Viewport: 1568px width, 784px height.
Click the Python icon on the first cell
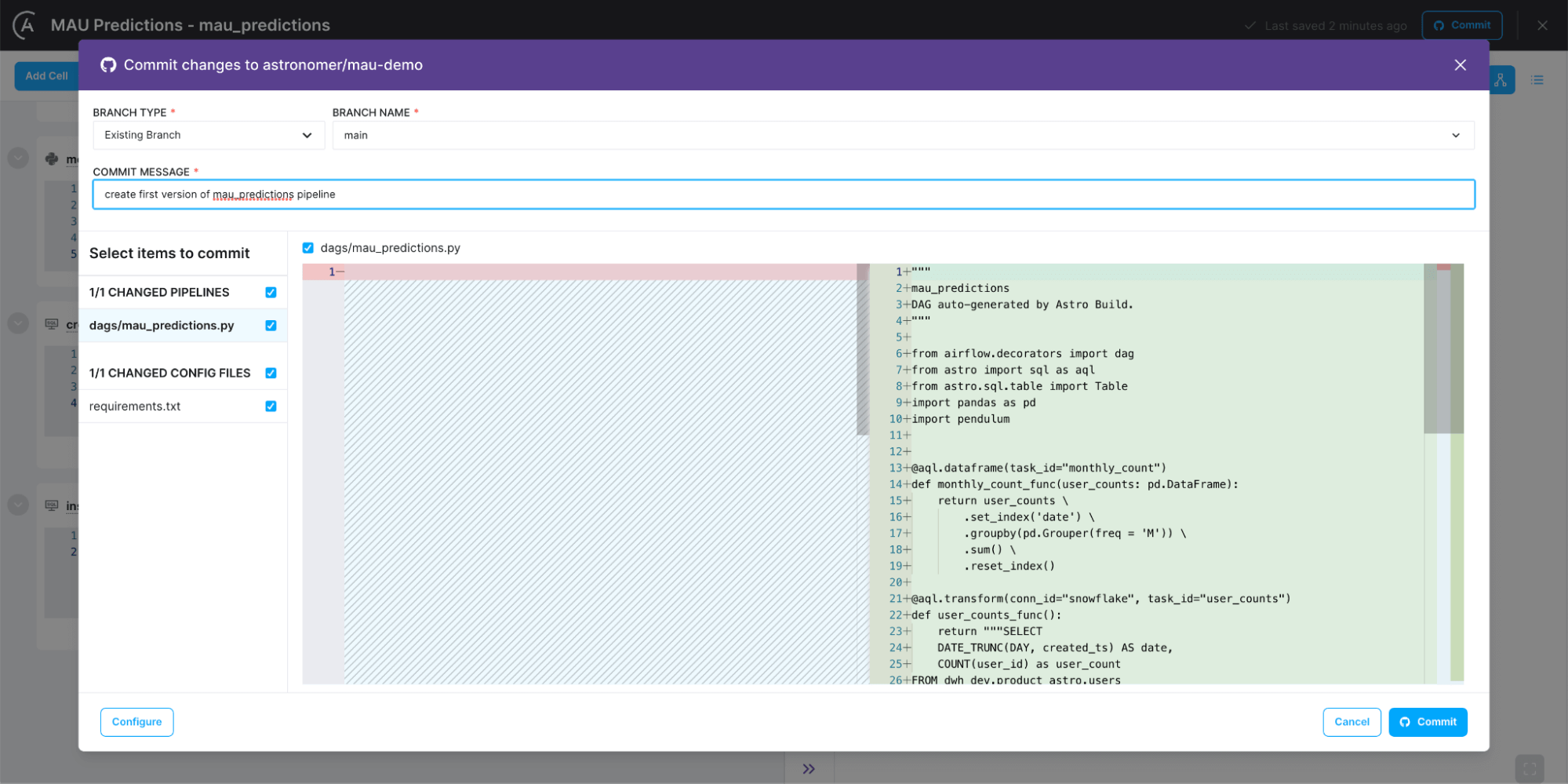(x=50, y=159)
